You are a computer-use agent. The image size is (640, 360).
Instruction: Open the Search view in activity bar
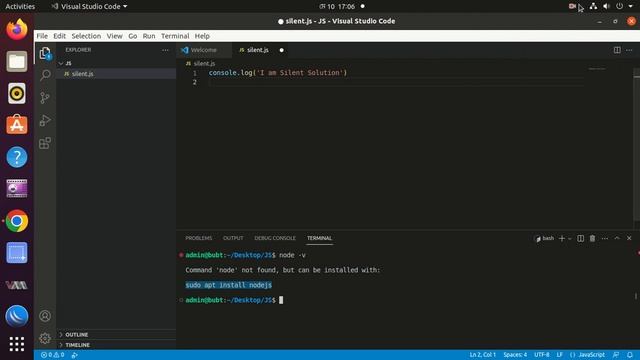pos(45,75)
